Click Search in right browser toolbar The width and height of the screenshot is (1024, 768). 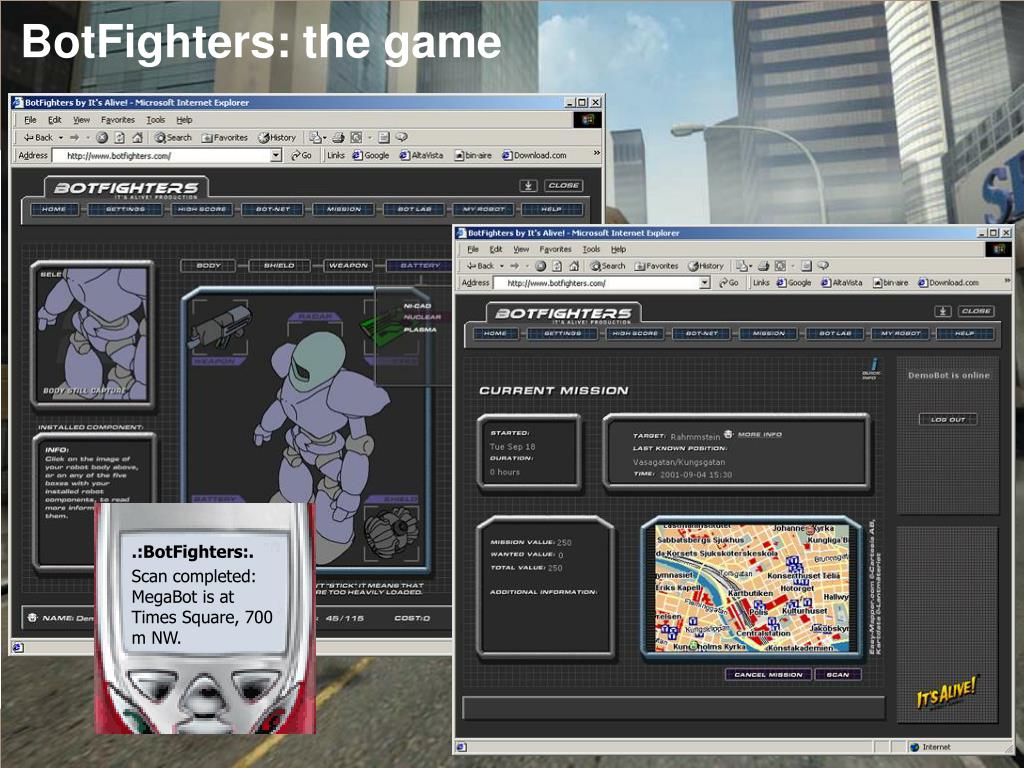coord(608,266)
